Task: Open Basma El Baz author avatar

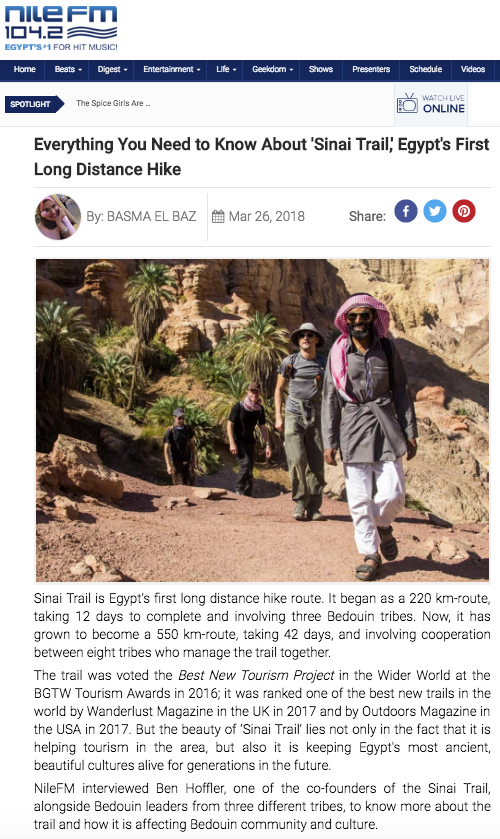Action: (x=58, y=217)
